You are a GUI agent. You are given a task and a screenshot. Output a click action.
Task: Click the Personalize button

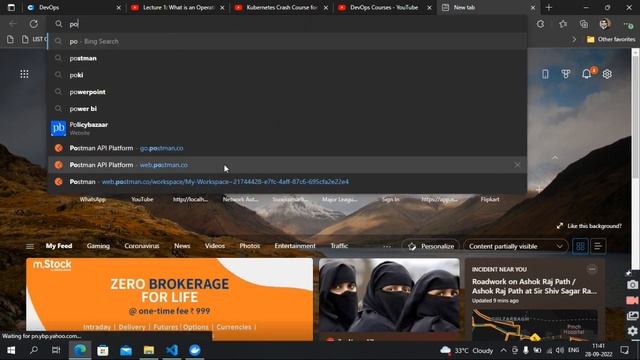pos(431,246)
